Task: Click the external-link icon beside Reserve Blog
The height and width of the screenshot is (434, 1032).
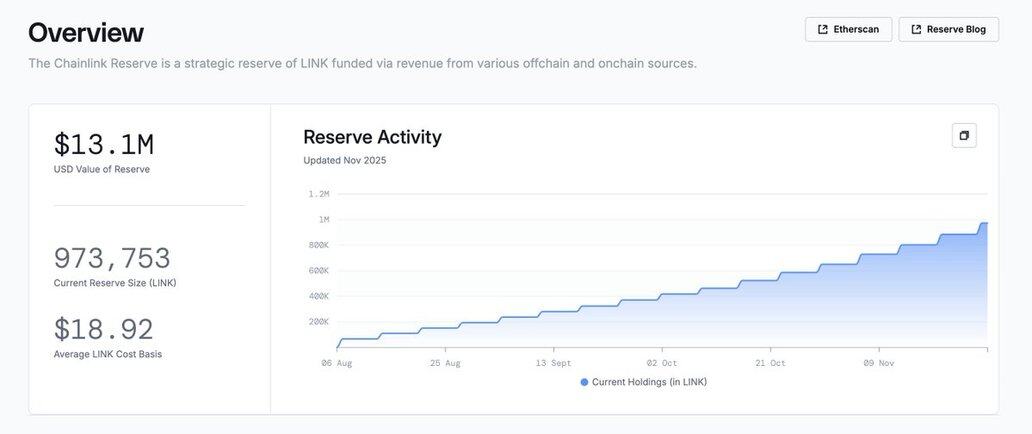Action: point(915,30)
